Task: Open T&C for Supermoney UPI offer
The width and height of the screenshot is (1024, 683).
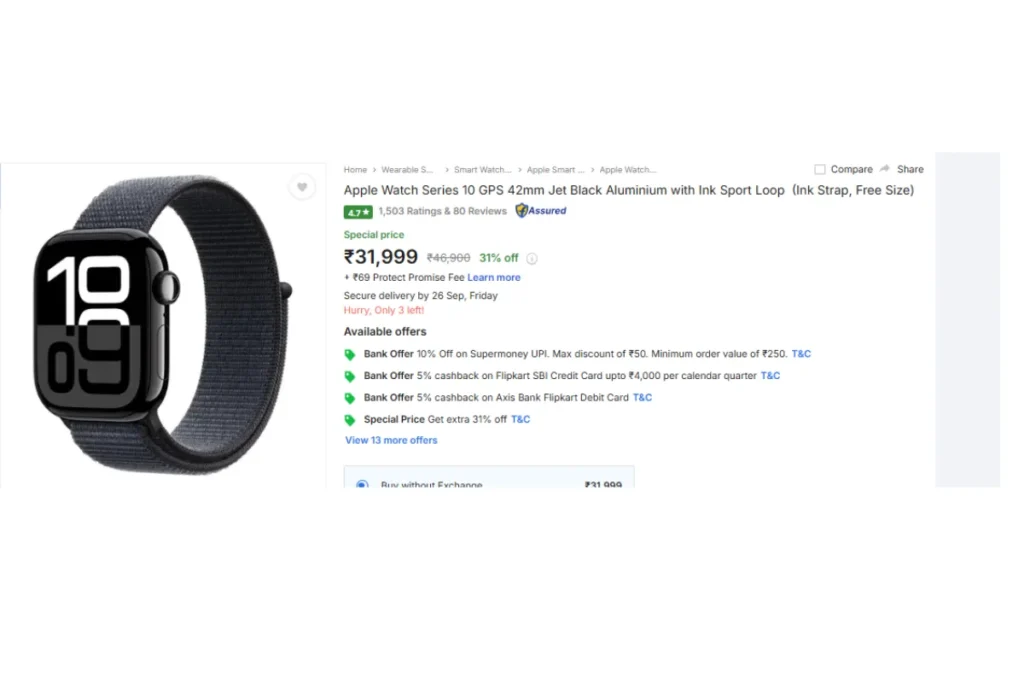Action: coord(802,354)
